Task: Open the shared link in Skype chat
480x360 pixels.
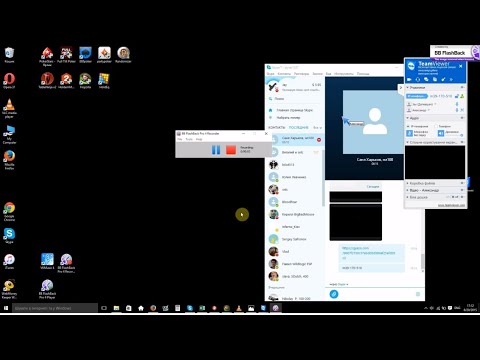Action: pyautogui.click(x=369, y=253)
